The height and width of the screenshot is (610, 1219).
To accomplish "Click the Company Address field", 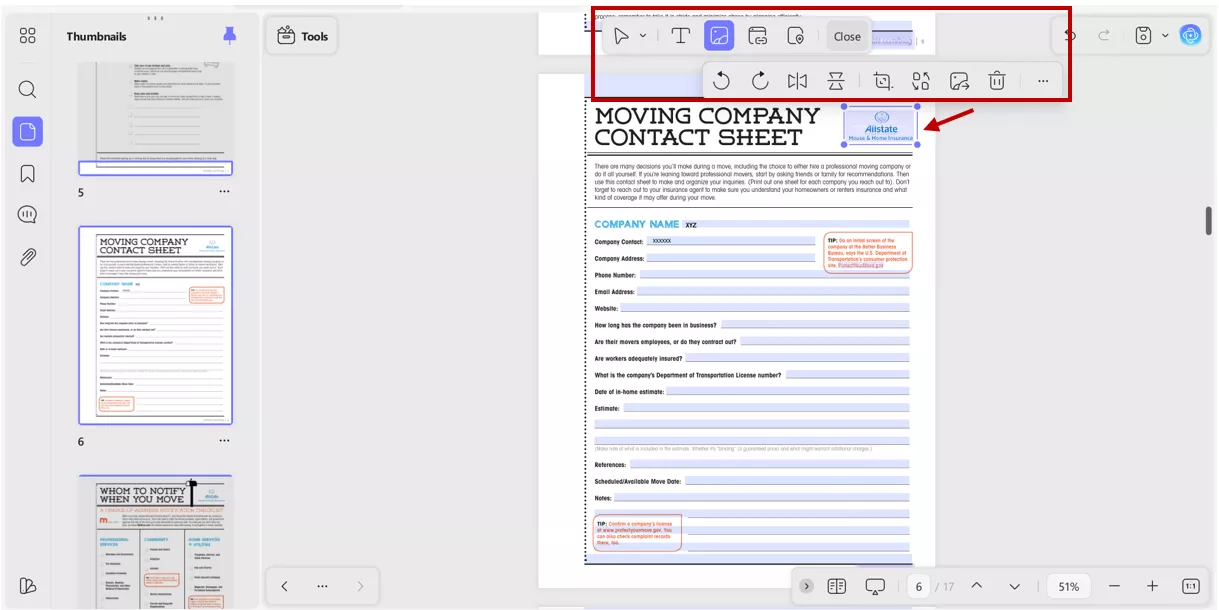I will 731,258.
